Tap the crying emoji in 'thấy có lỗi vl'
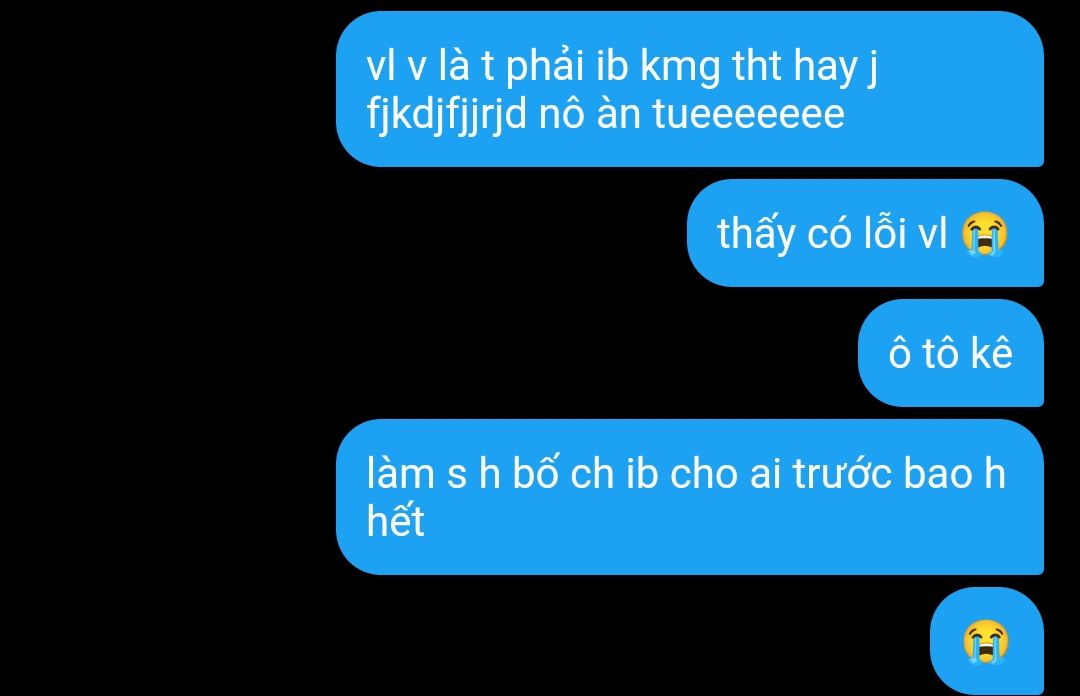1080x696 pixels. (986, 234)
